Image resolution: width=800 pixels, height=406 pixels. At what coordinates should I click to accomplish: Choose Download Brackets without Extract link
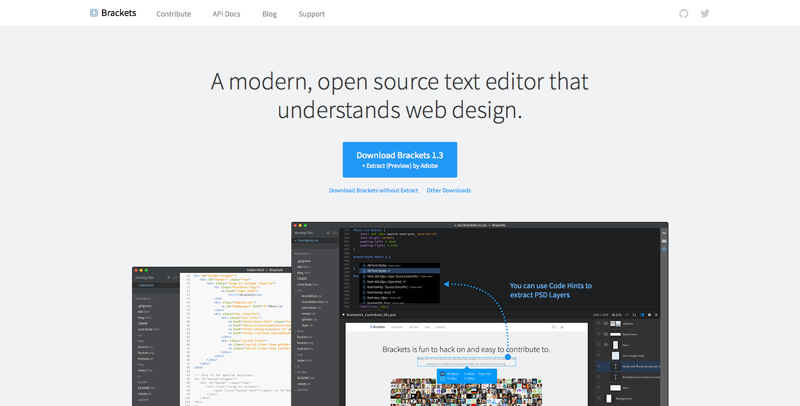(x=373, y=190)
